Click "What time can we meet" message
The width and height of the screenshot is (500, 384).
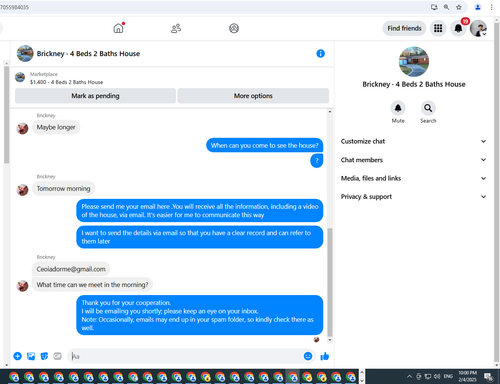click(92, 285)
